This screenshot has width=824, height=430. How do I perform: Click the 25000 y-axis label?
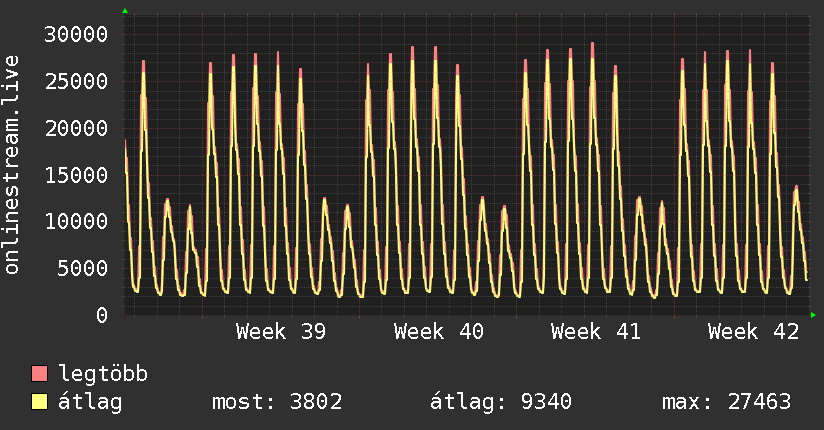tap(76, 81)
